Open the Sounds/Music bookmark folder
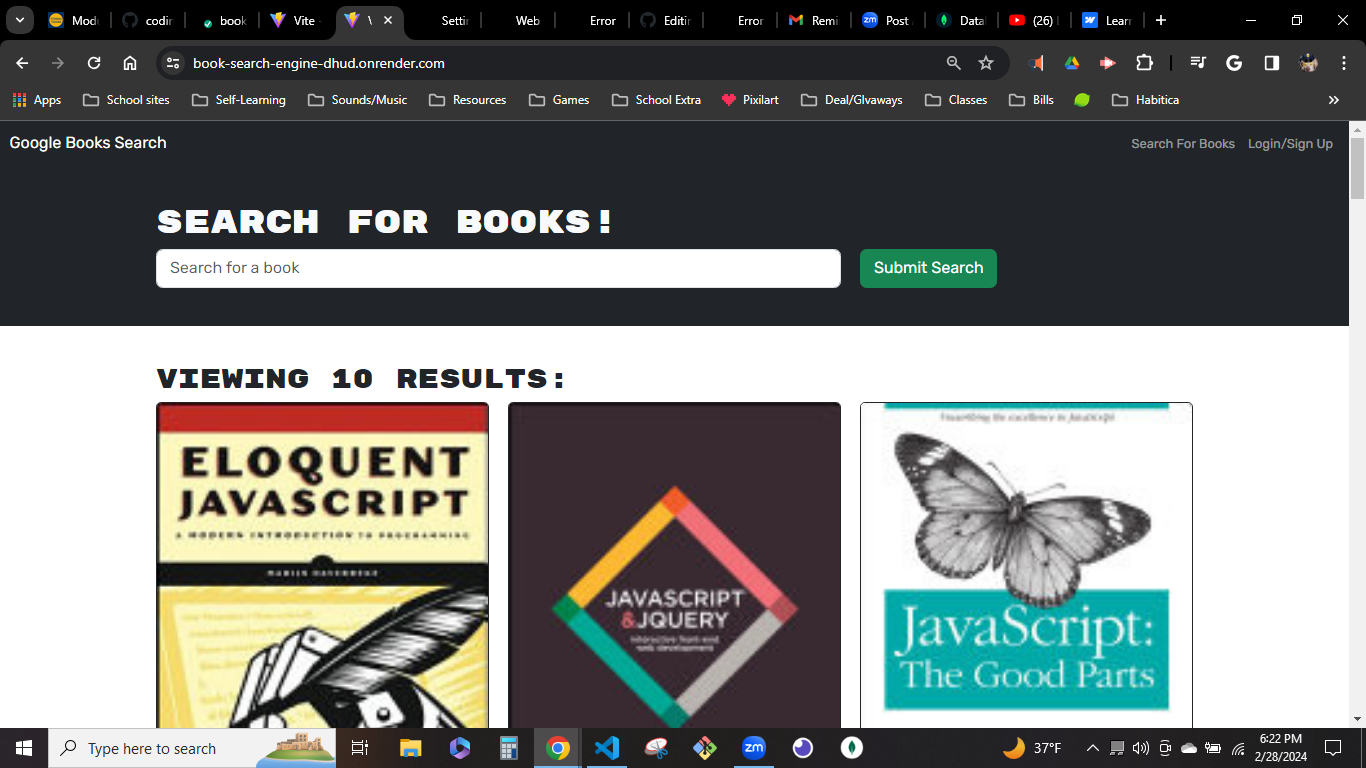This screenshot has height=768, width=1366. click(358, 100)
